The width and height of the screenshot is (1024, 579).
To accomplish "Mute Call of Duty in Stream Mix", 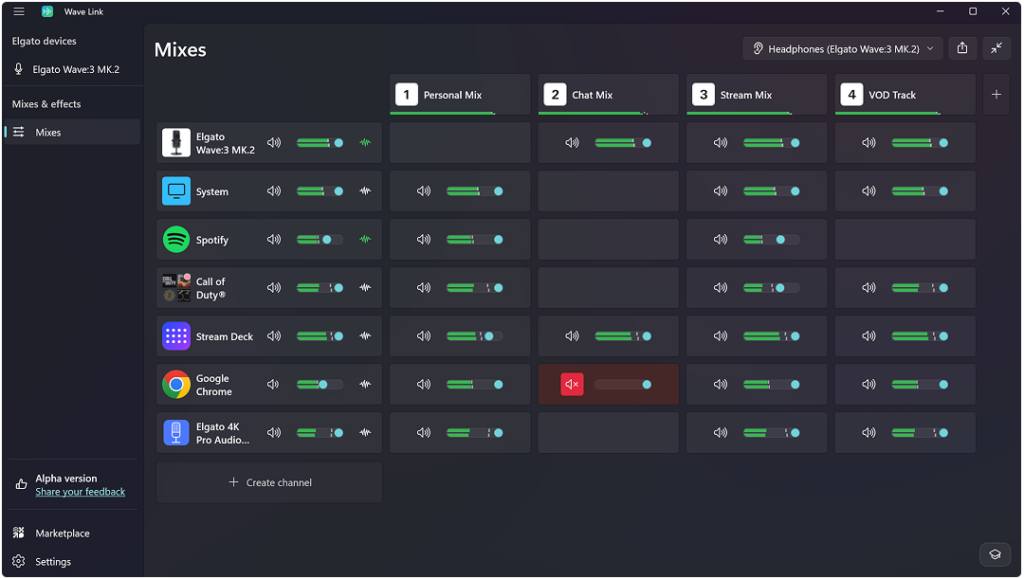I will (x=720, y=288).
